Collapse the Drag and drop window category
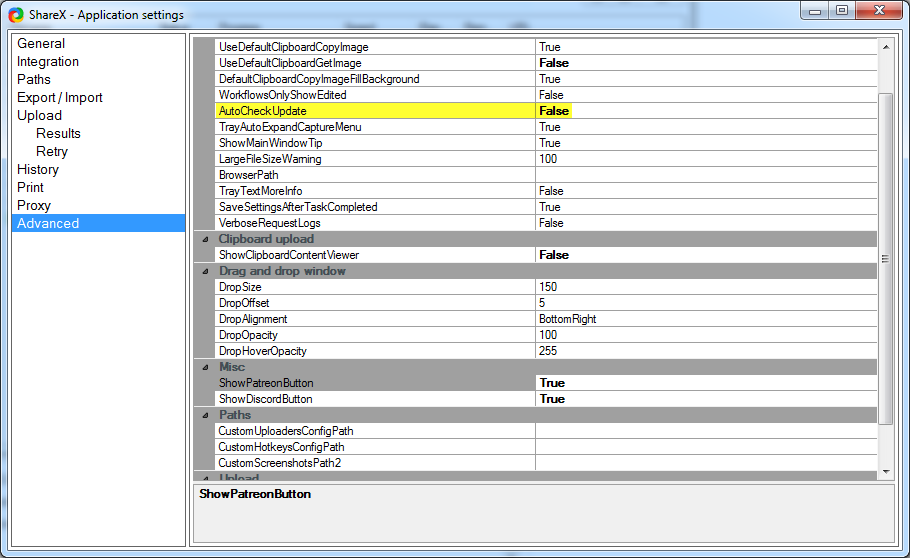Image resolution: width=910 pixels, height=558 pixels. 205,271
